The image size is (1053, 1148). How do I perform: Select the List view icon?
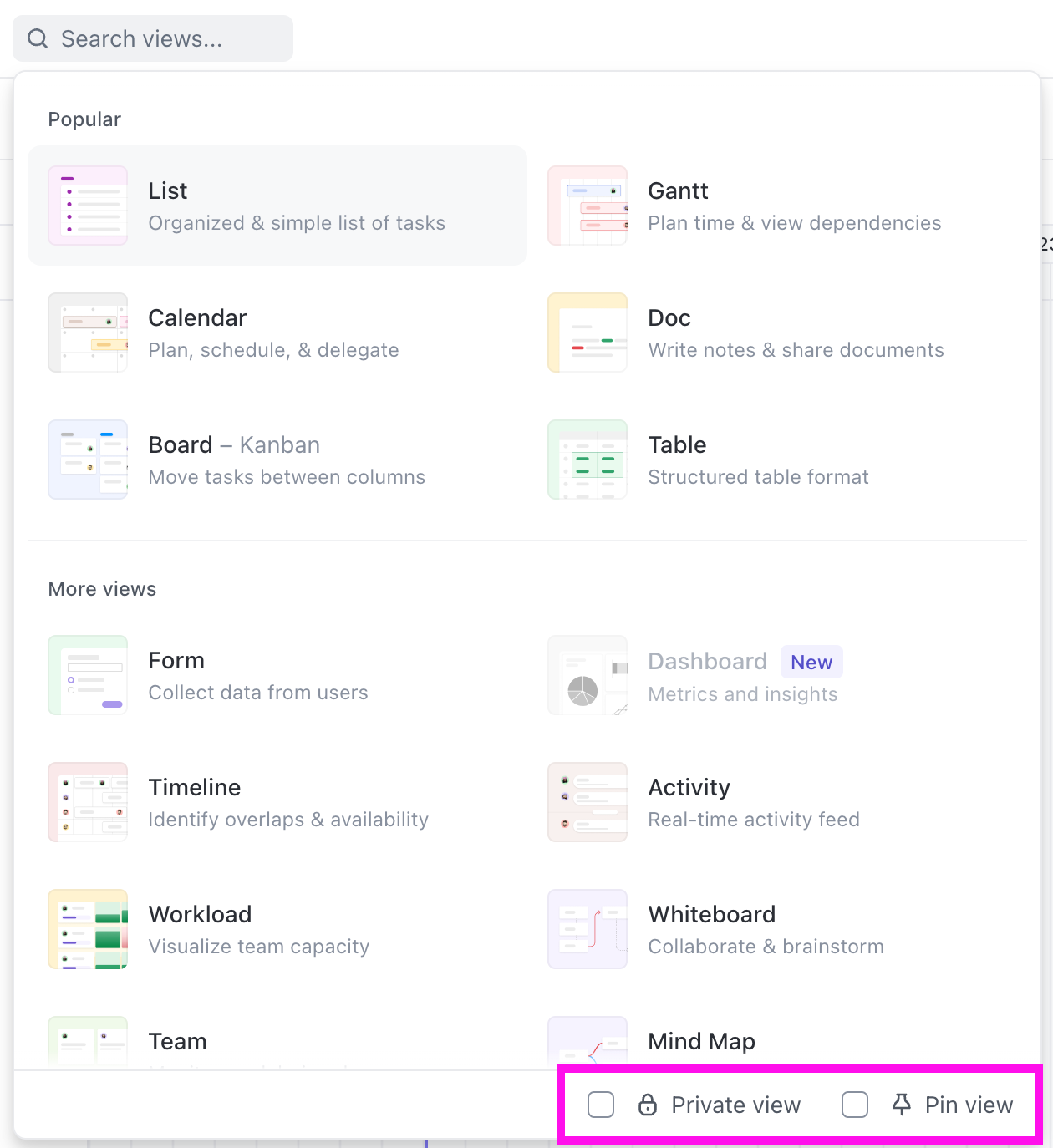(x=88, y=206)
